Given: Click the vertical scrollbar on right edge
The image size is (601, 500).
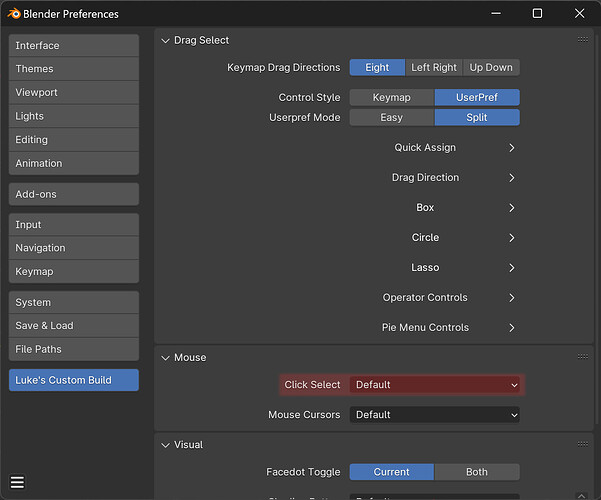Looking at the screenshot, I should click(597, 226).
